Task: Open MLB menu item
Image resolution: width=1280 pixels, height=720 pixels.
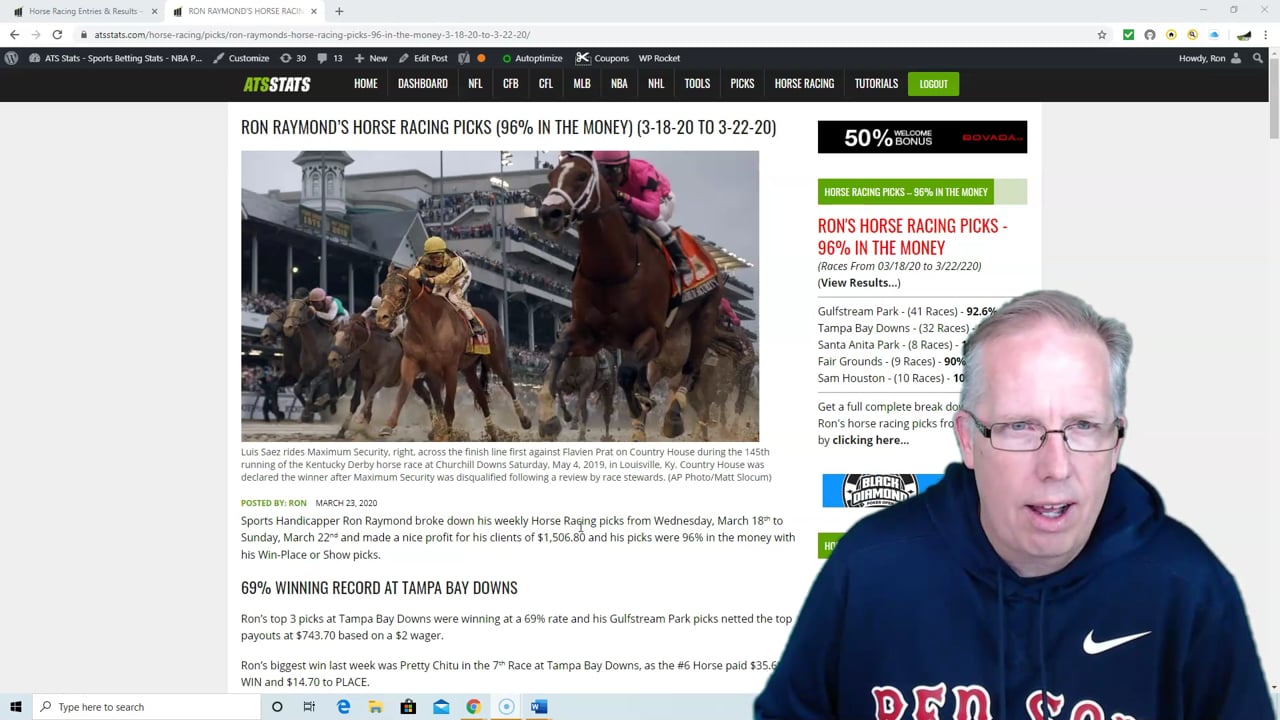Action: point(582,84)
